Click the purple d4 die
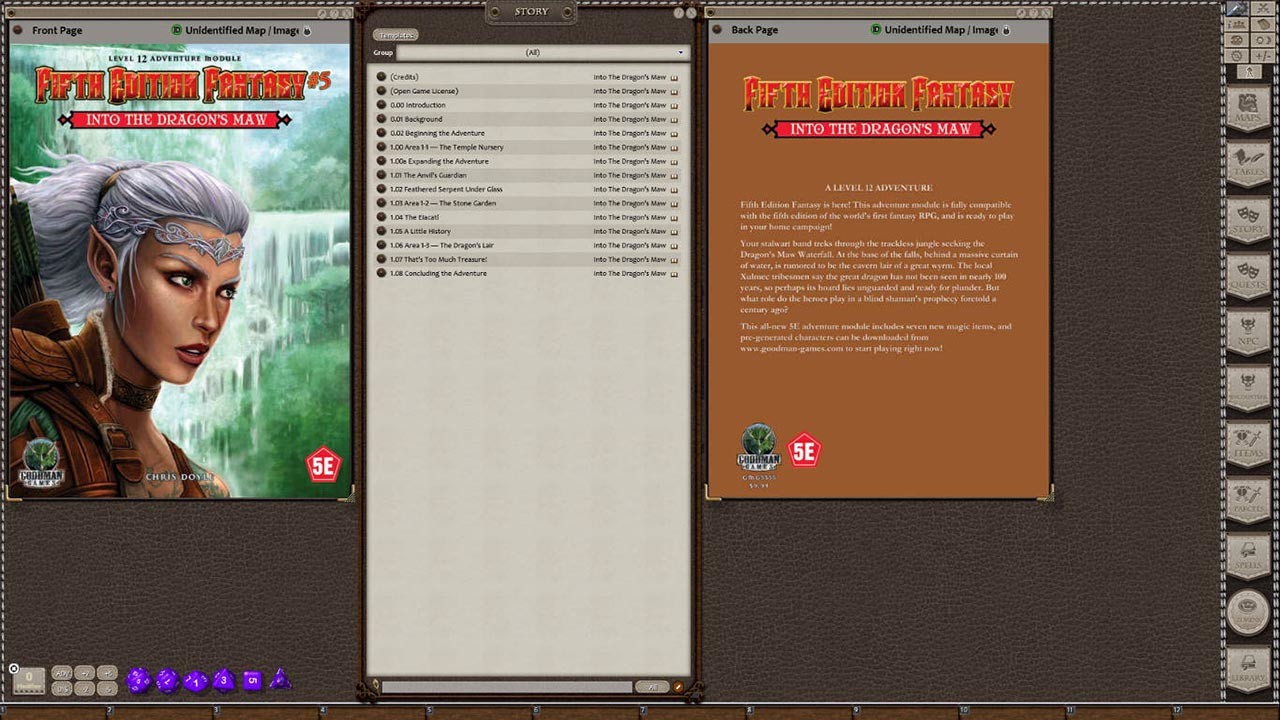Viewport: 1280px width, 720px height. [281, 679]
